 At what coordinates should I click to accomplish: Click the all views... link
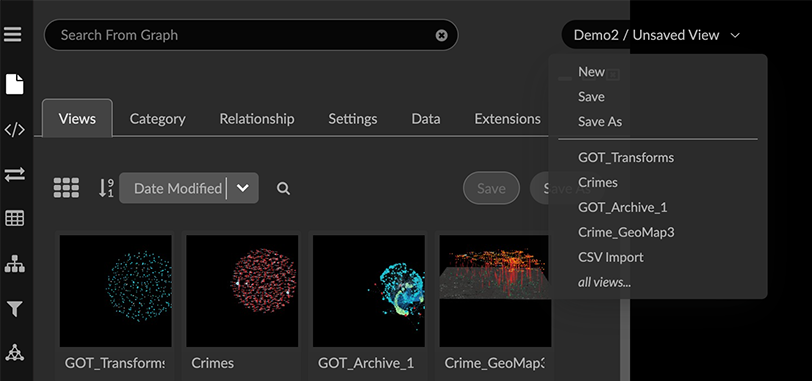point(604,283)
